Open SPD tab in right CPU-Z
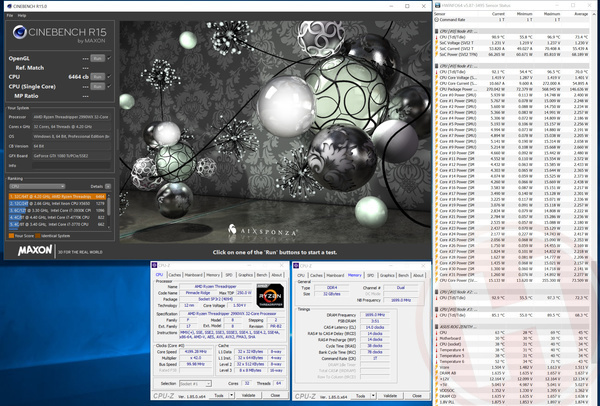This screenshot has height=406, width=600. pos(370,275)
